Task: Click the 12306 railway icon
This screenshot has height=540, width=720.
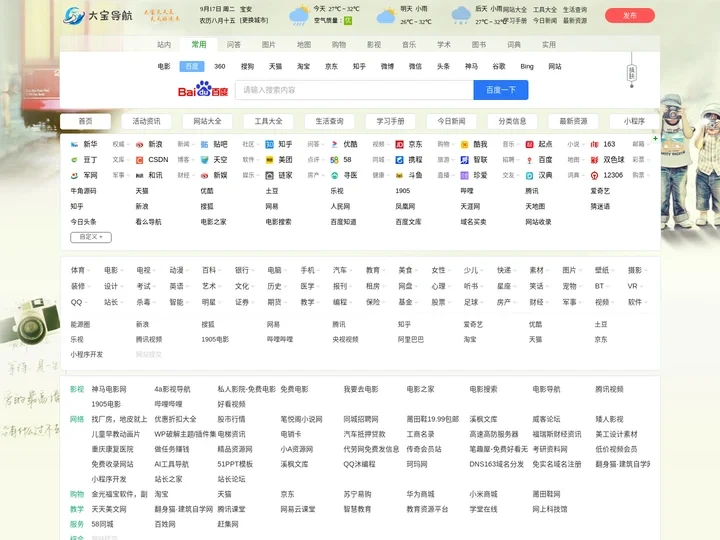Action: 595,175
